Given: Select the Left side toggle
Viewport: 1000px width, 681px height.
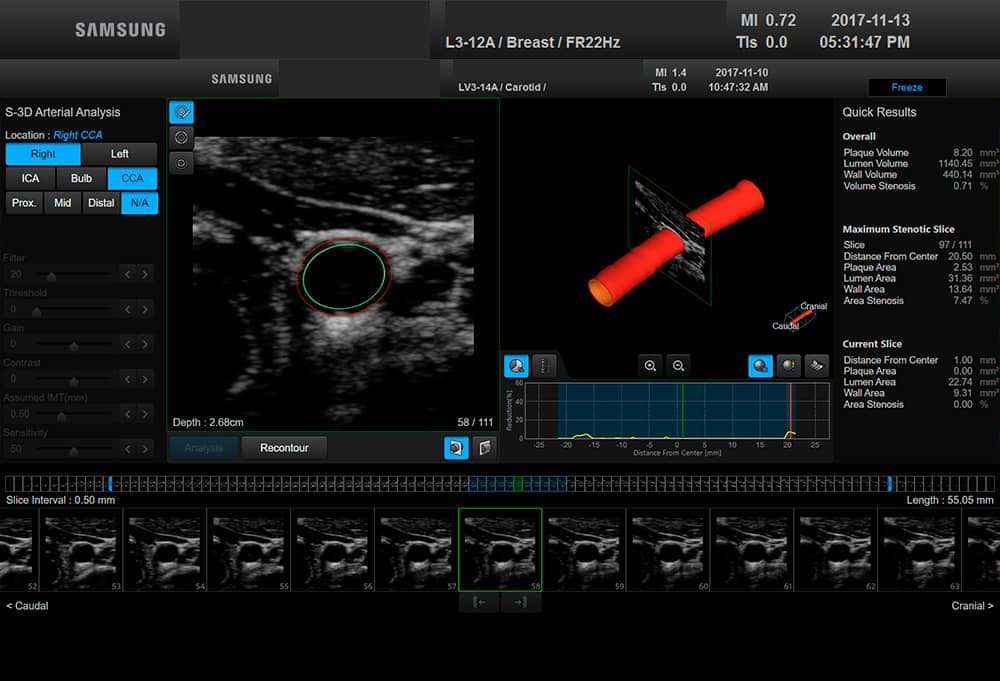Looking at the screenshot, I should 120,154.
